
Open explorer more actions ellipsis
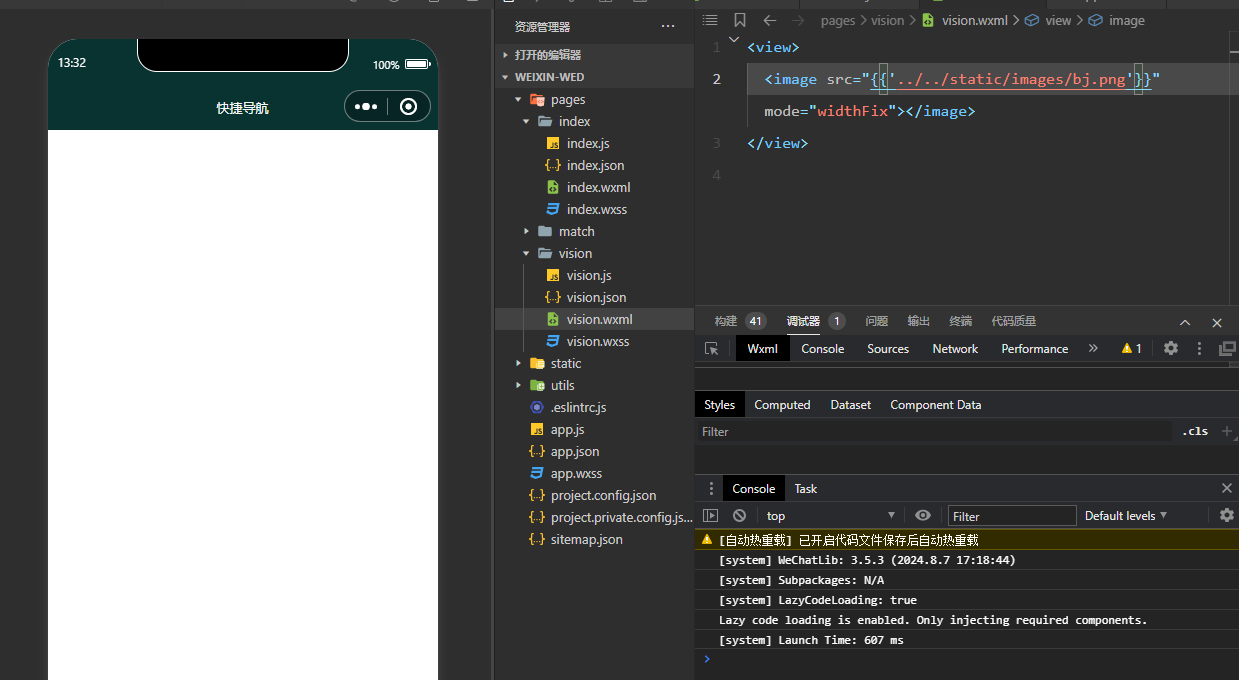pos(668,26)
